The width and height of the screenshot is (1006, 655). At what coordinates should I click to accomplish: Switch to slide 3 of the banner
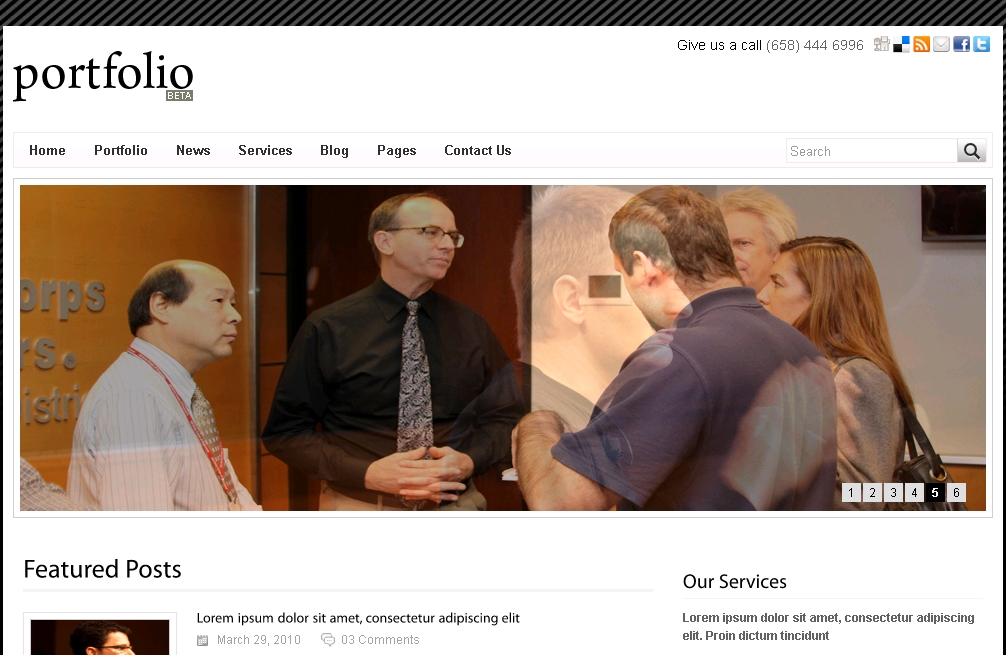click(x=893, y=493)
